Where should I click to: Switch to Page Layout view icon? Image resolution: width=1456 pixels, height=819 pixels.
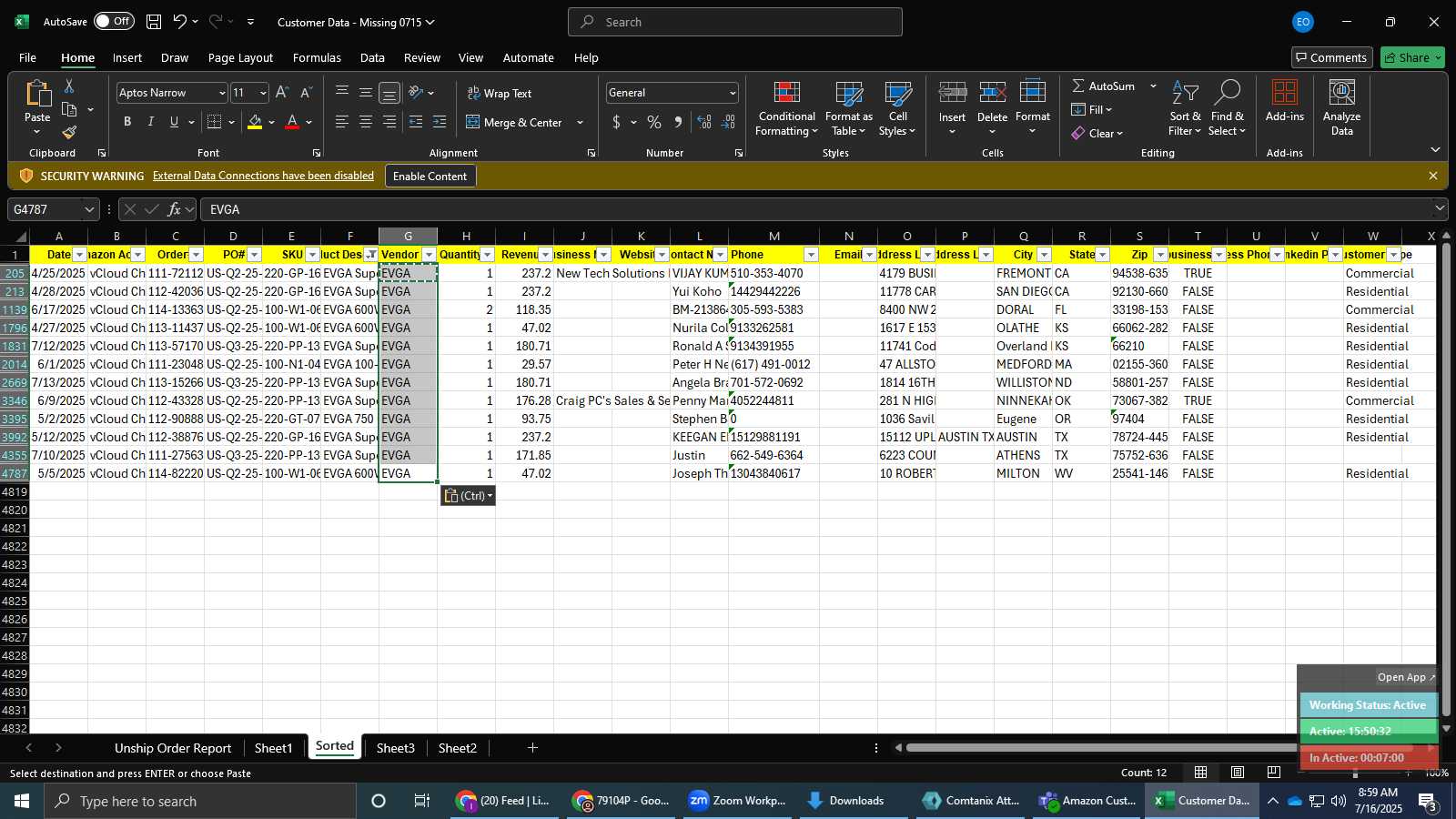pos(1238,773)
